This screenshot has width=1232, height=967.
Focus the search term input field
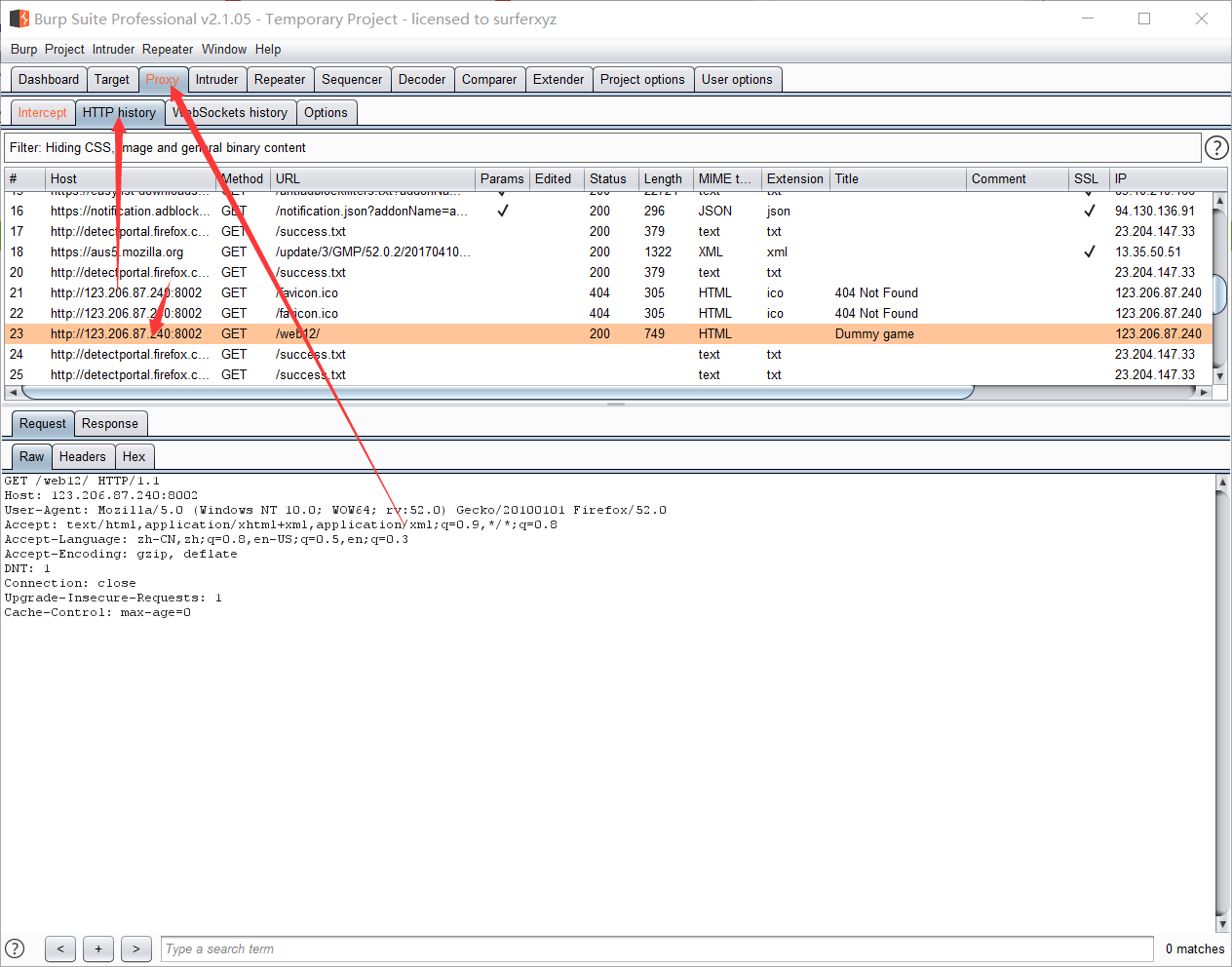click(657, 948)
